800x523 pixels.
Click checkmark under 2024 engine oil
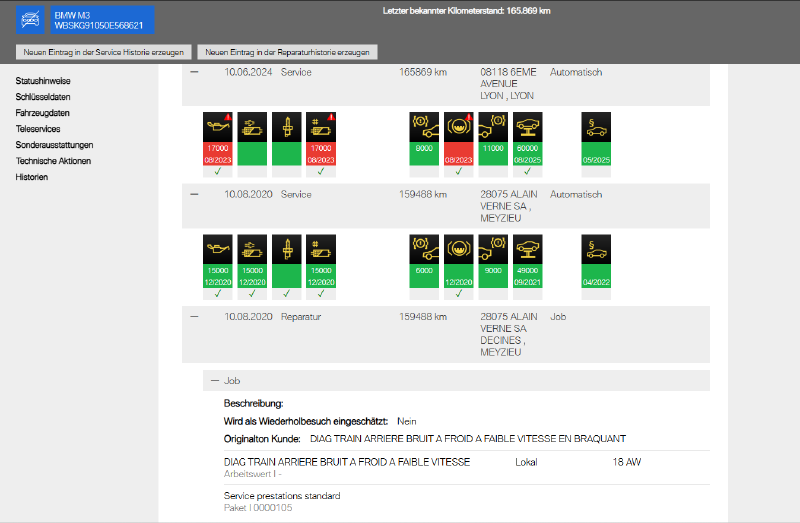click(x=218, y=171)
